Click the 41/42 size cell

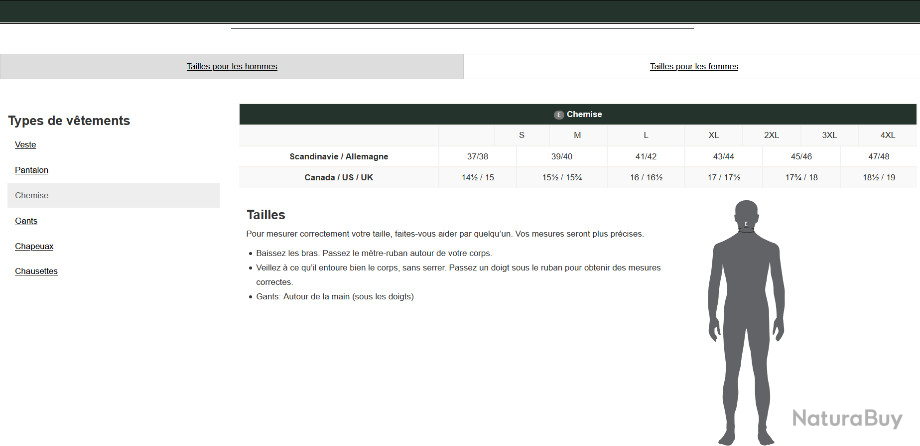(x=645, y=156)
